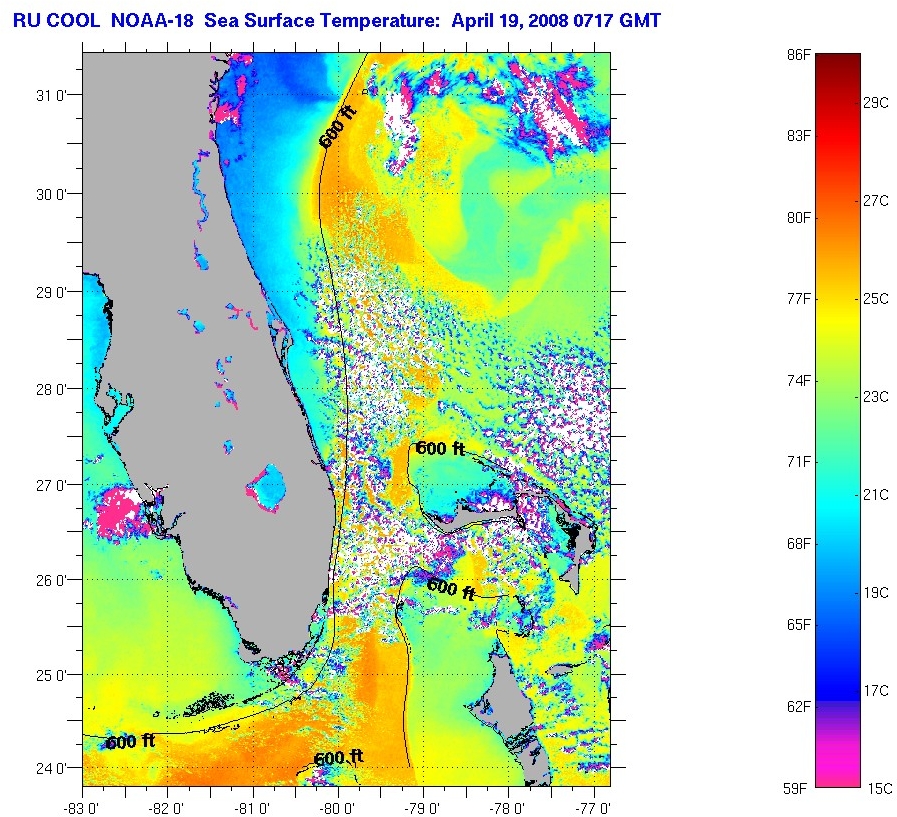The width and height of the screenshot is (897, 817).
Task: Click the '600 ft' label at the bottom near -80°
Action: (x=339, y=758)
